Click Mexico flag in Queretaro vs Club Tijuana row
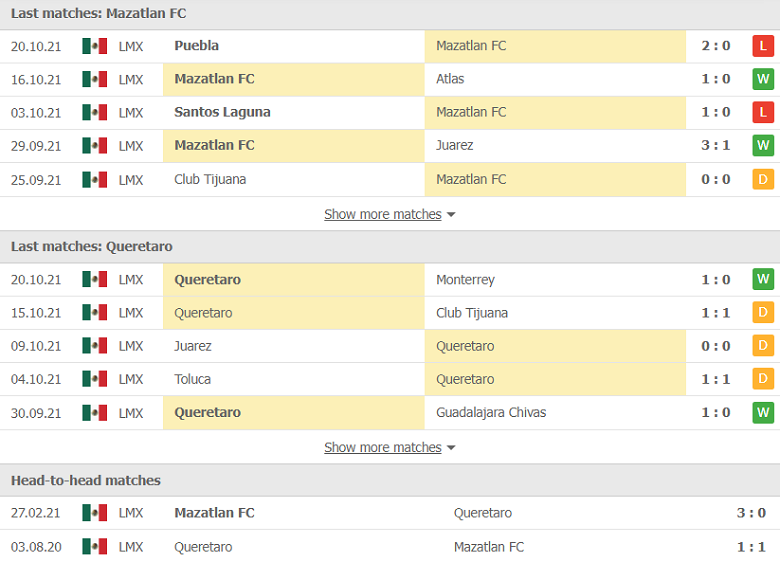Viewport: 780px width, 562px height. [x=95, y=313]
